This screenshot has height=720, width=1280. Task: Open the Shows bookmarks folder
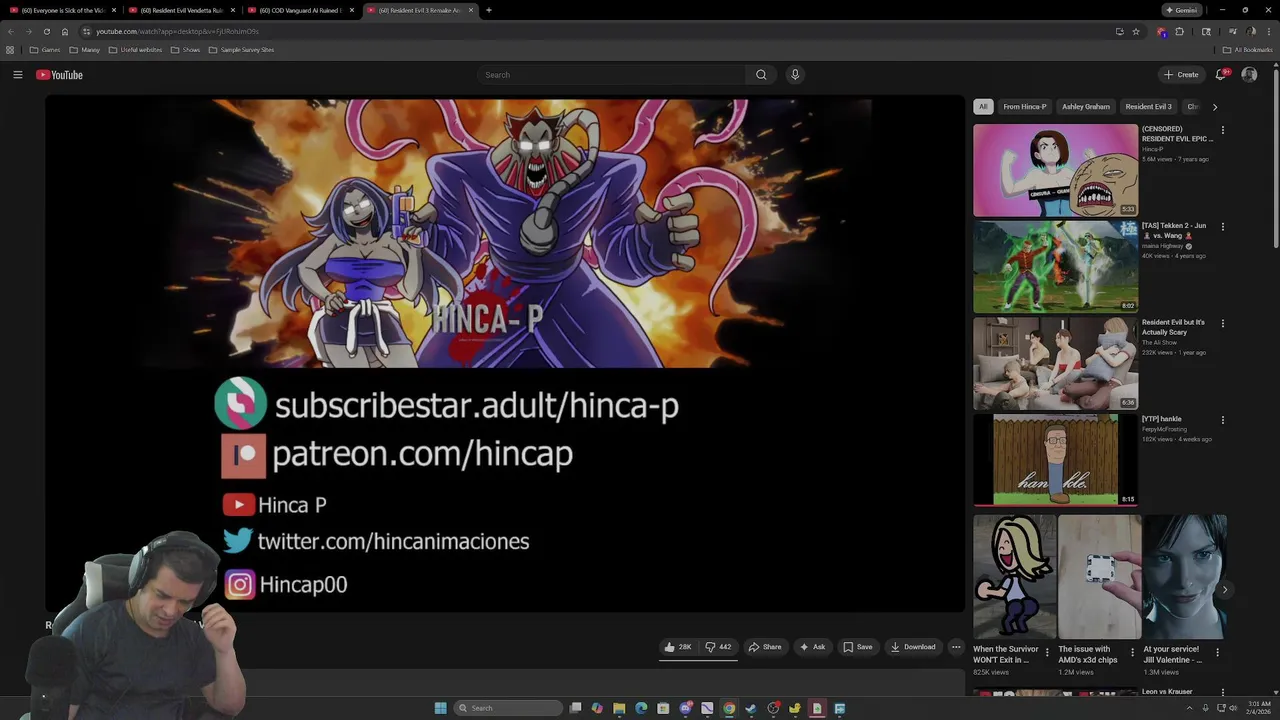186,50
